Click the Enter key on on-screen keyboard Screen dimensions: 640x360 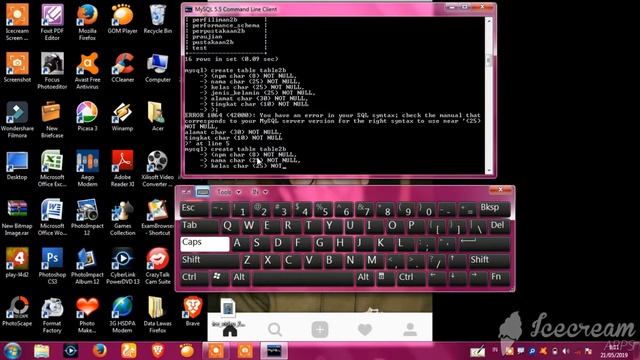click(484, 244)
